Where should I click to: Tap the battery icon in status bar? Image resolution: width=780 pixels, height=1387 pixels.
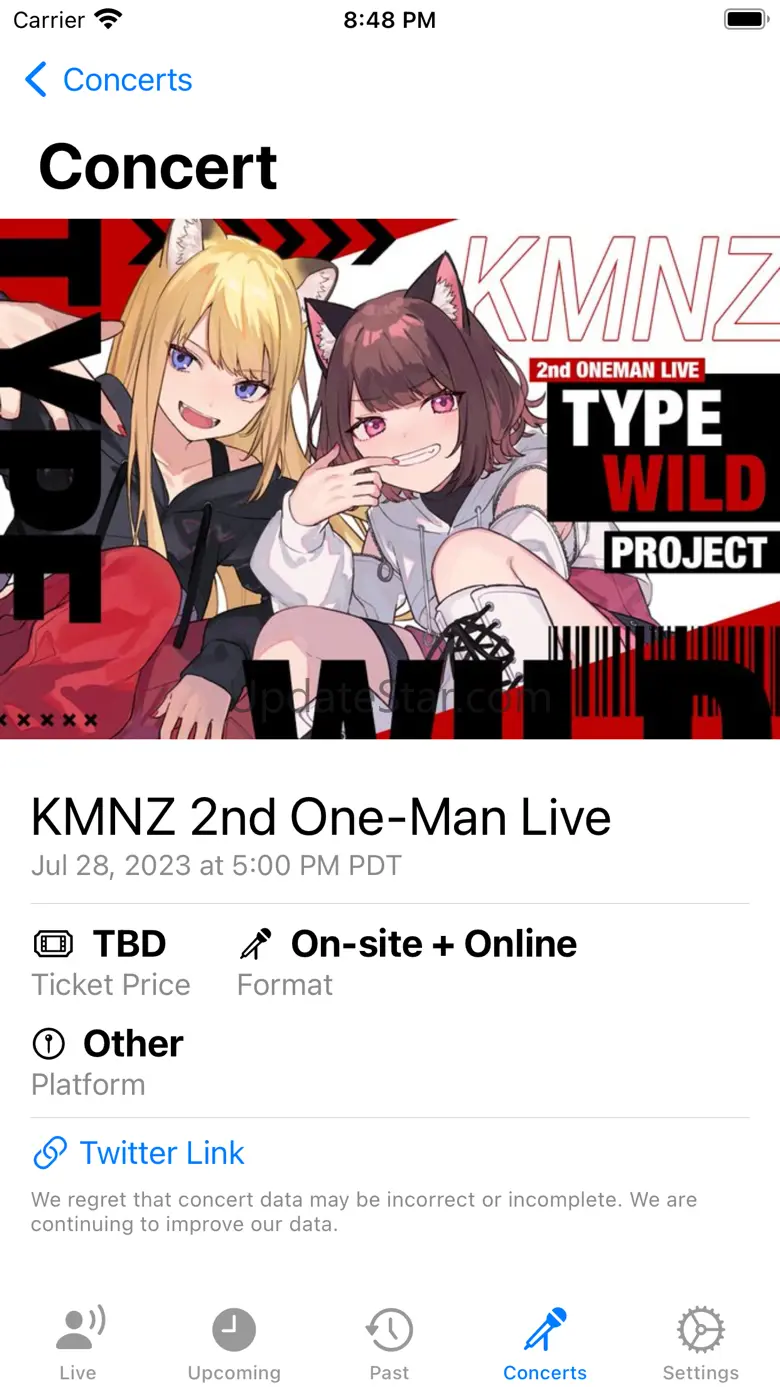pyautogui.click(x=746, y=19)
